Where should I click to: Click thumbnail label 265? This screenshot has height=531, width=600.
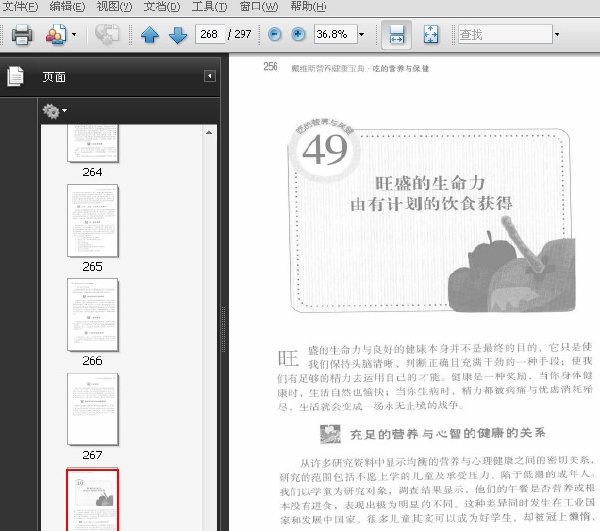92,266
